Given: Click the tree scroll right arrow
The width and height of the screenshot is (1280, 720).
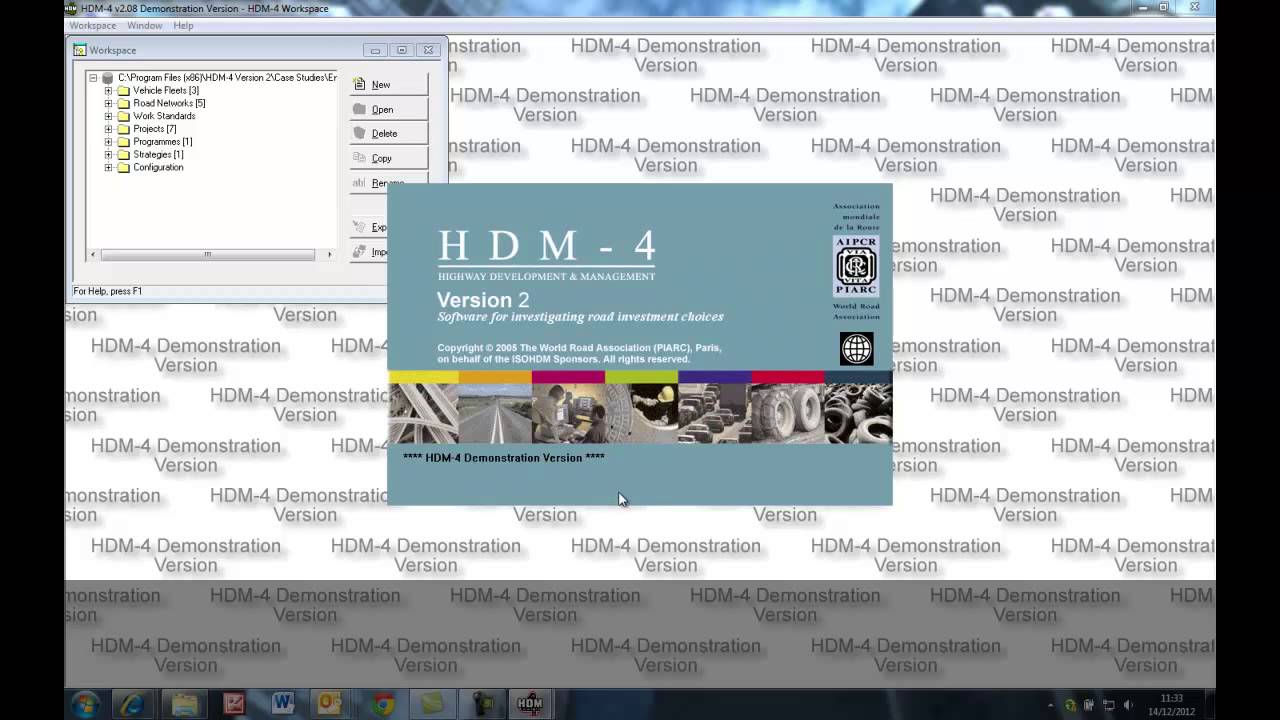Looking at the screenshot, I should [x=329, y=255].
